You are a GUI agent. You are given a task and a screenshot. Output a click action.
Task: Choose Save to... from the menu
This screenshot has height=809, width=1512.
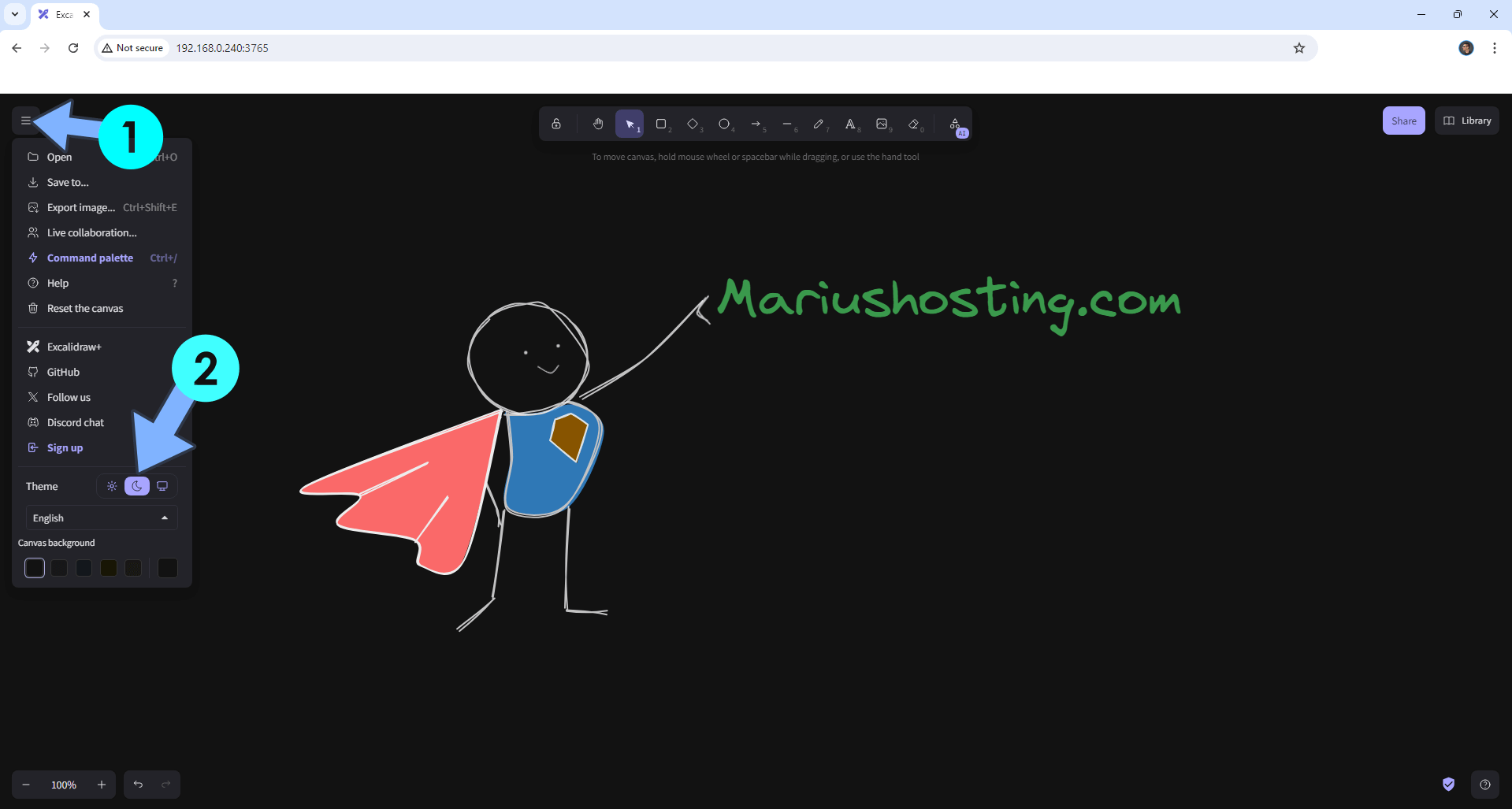(x=102, y=182)
